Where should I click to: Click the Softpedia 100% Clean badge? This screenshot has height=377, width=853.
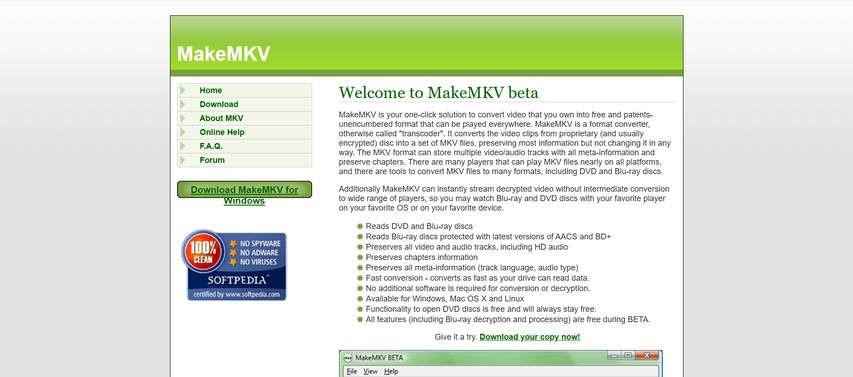point(234,265)
